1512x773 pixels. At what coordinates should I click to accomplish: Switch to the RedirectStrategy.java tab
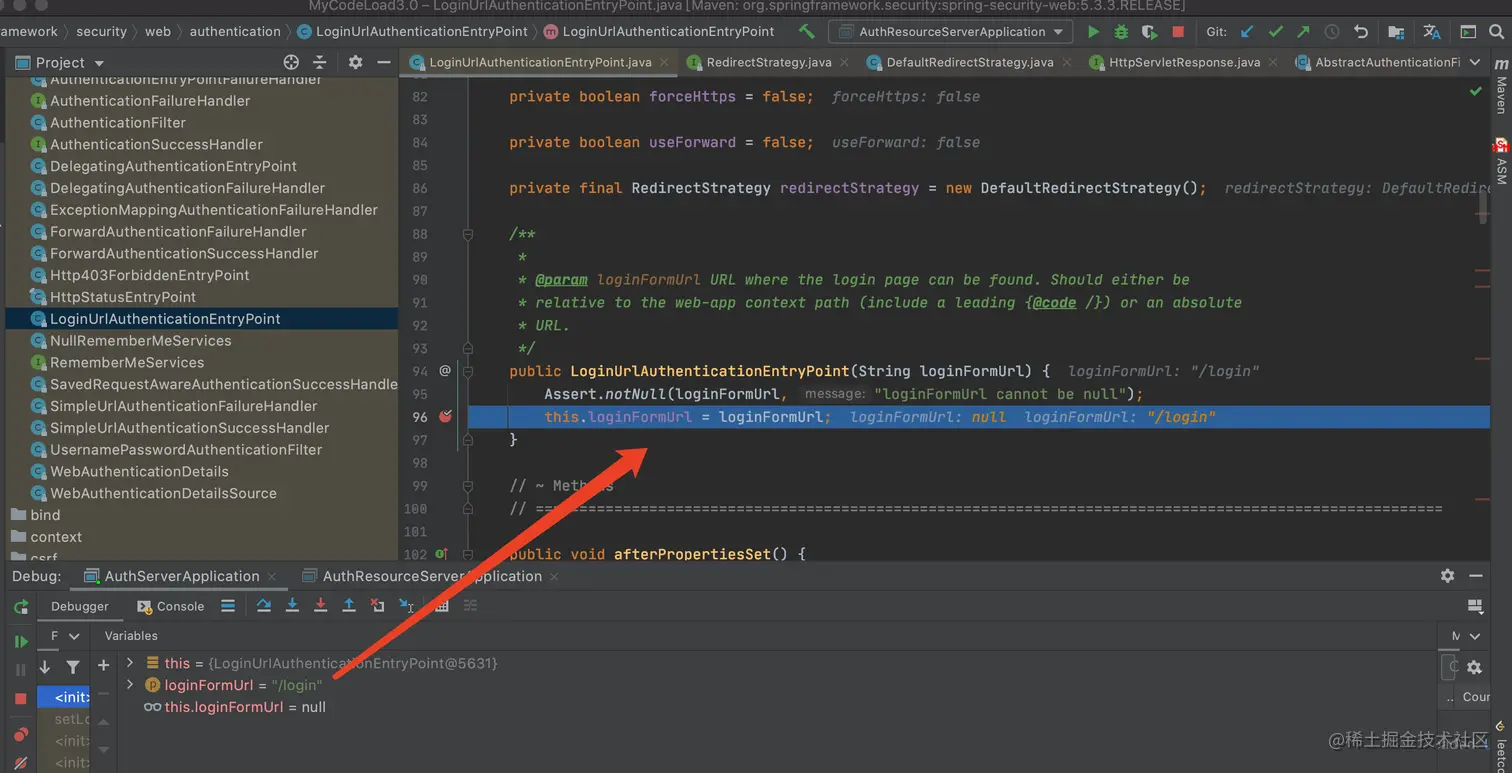[768, 62]
